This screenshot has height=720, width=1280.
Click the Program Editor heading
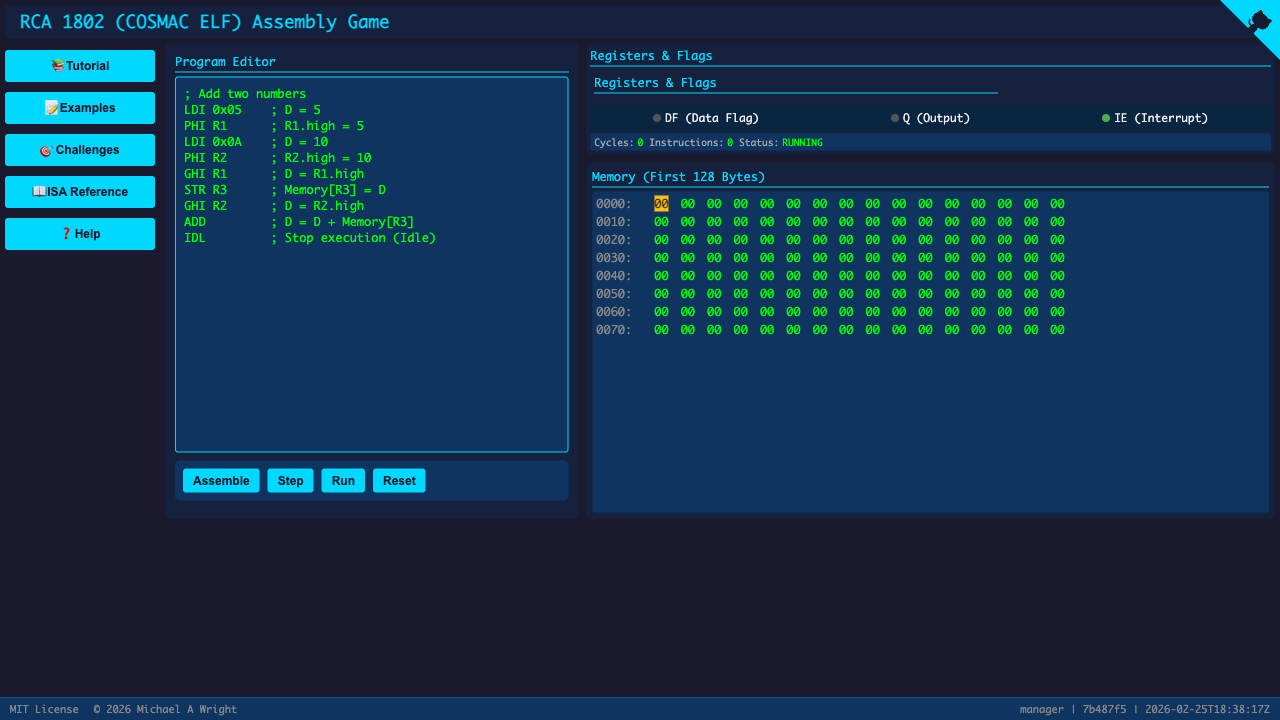[225, 62]
